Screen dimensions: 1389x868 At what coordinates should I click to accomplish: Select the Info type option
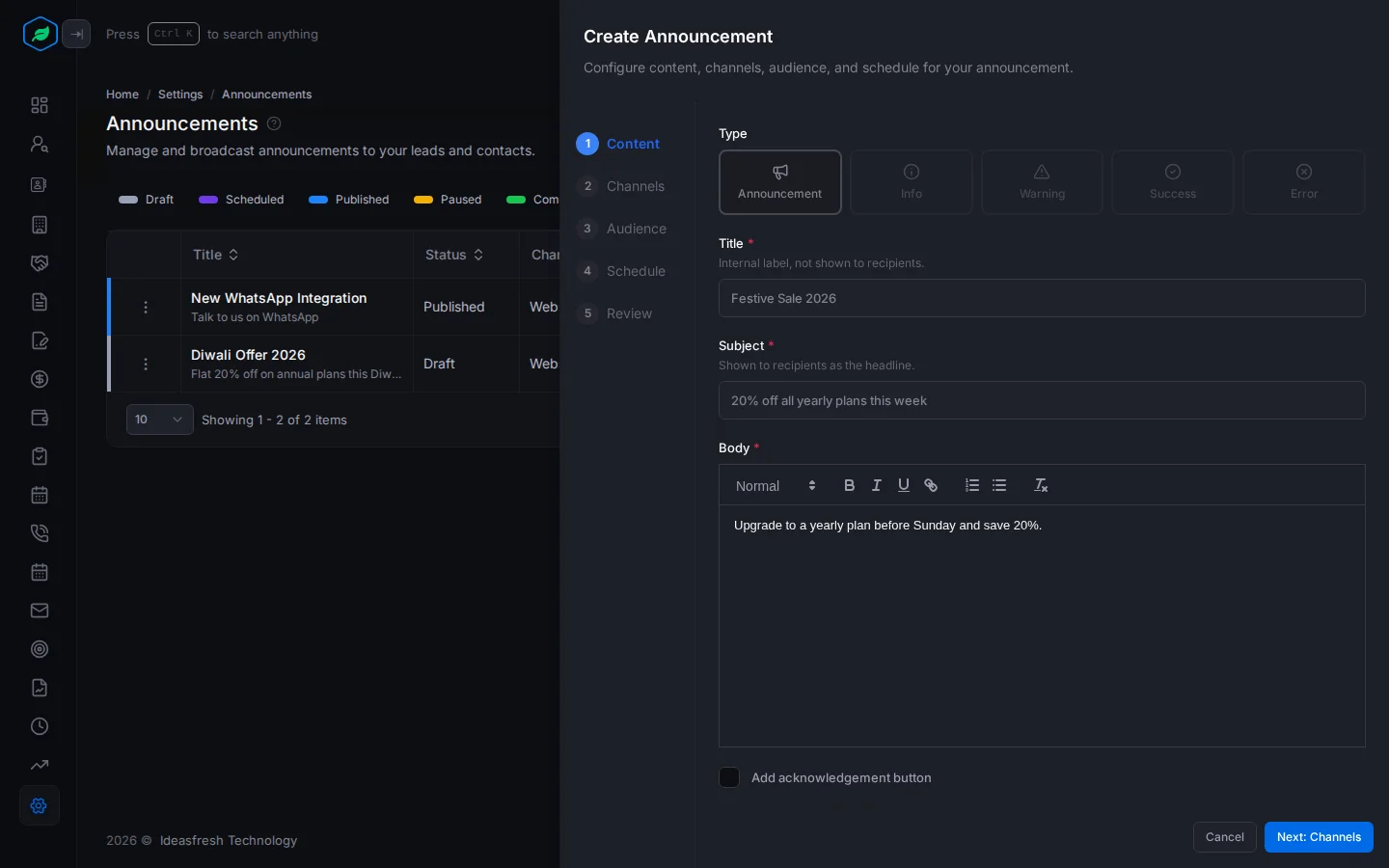[x=912, y=182]
